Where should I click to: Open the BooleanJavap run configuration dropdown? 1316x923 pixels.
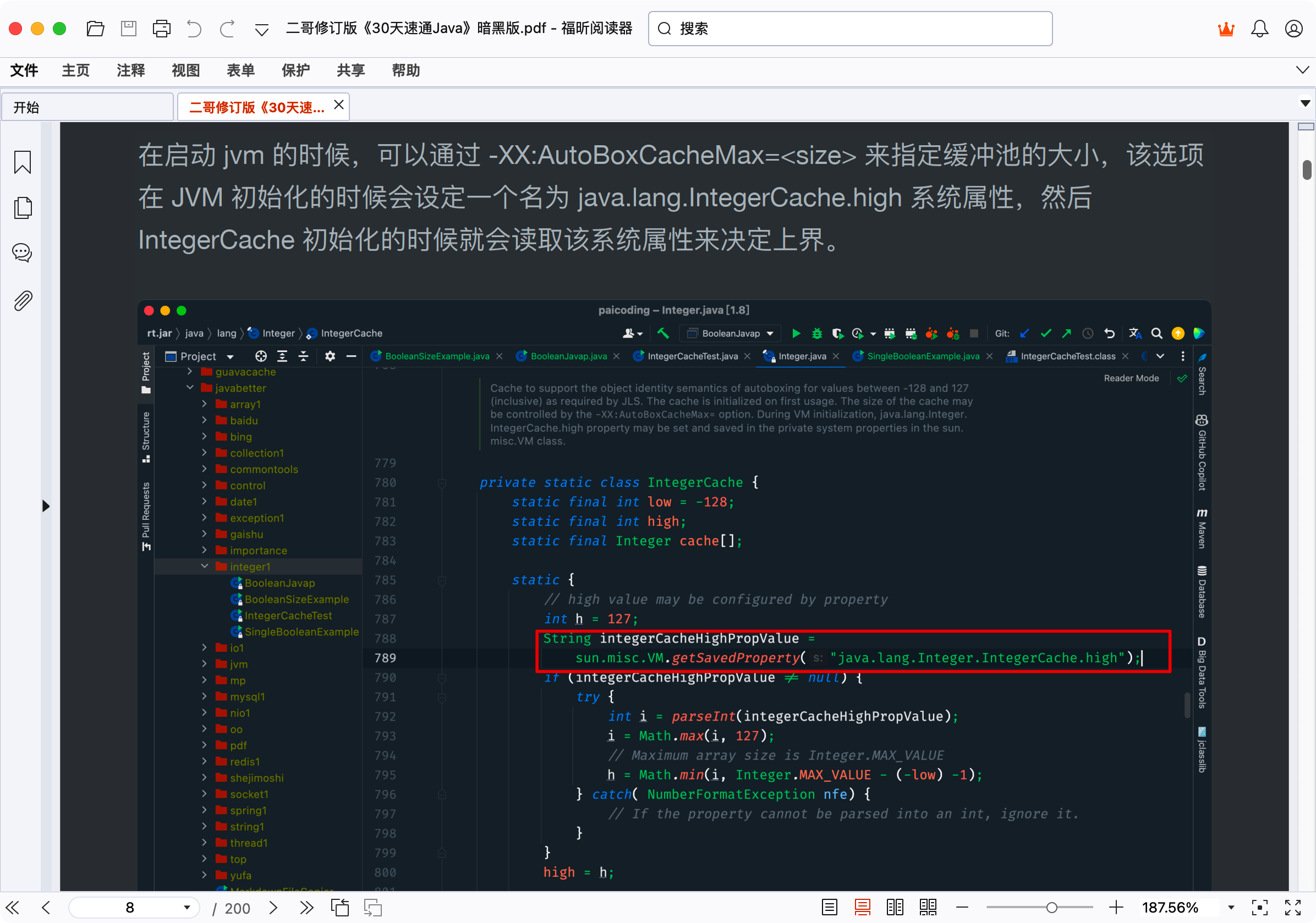770,333
